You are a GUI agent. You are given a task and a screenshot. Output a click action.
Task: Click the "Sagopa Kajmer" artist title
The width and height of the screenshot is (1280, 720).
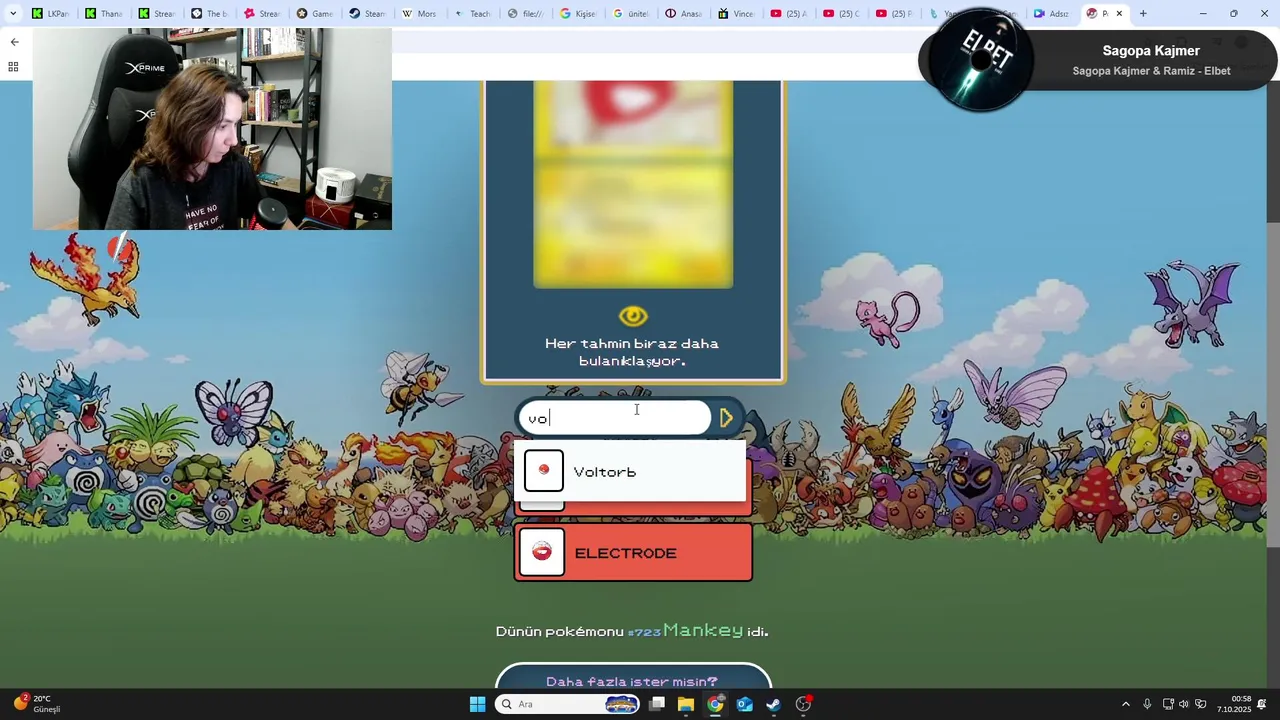(x=1151, y=51)
